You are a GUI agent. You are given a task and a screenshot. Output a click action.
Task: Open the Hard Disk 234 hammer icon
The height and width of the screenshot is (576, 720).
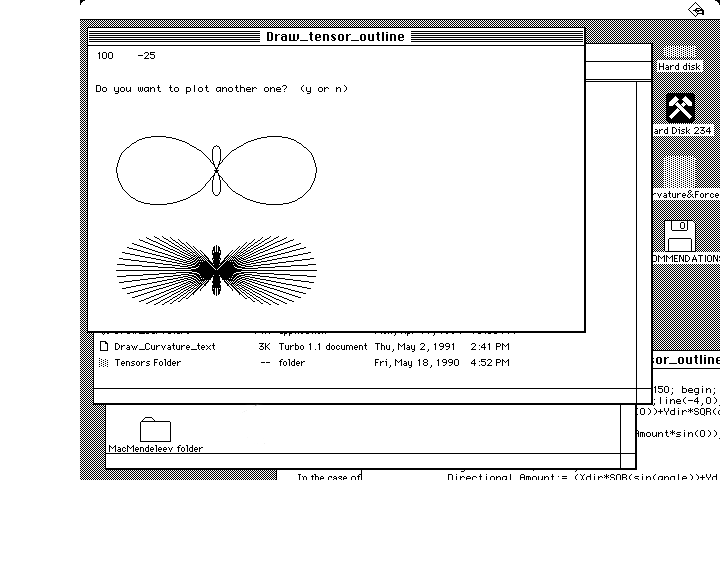tap(681, 107)
